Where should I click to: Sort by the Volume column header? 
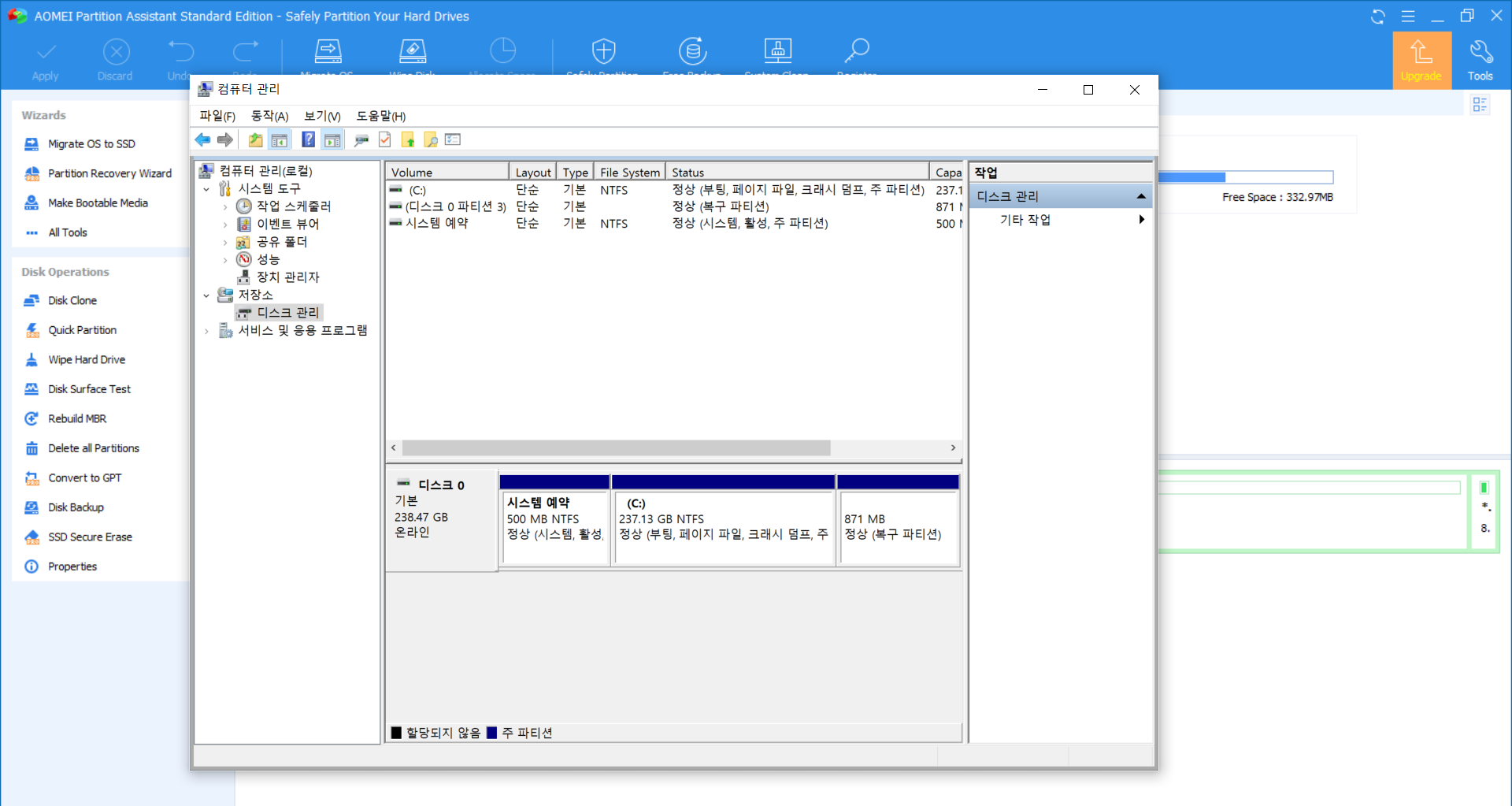tap(447, 172)
